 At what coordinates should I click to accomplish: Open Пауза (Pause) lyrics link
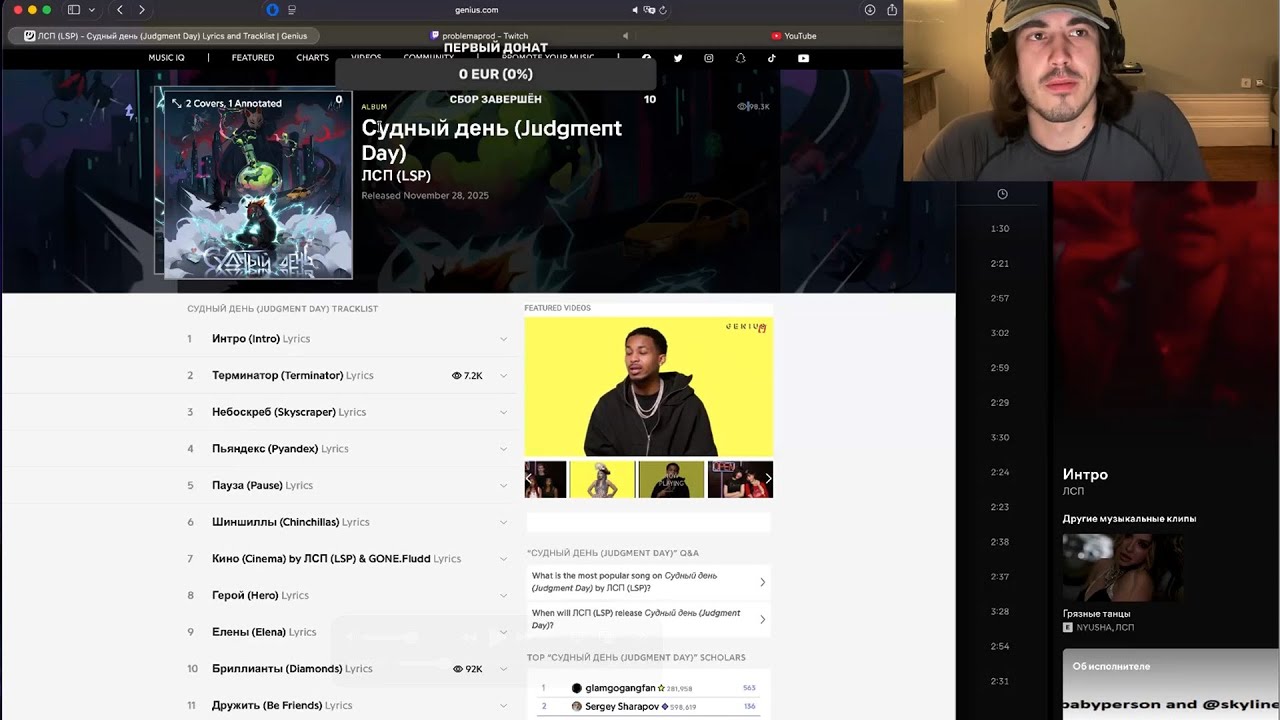pyautogui.click(x=262, y=486)
